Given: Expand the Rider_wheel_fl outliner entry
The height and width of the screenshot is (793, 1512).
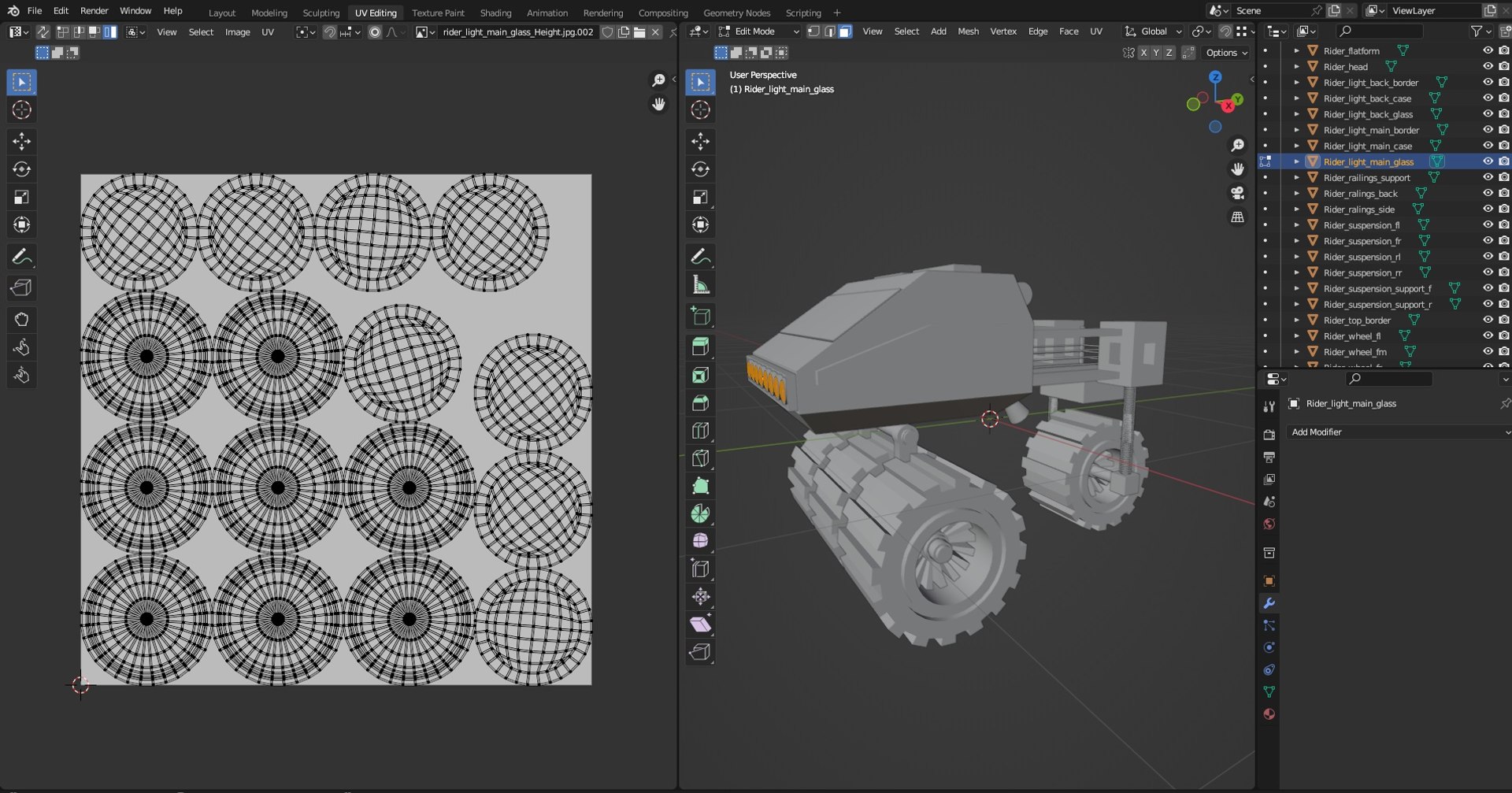Looking at the screenshot, I should click(1296, 336).
